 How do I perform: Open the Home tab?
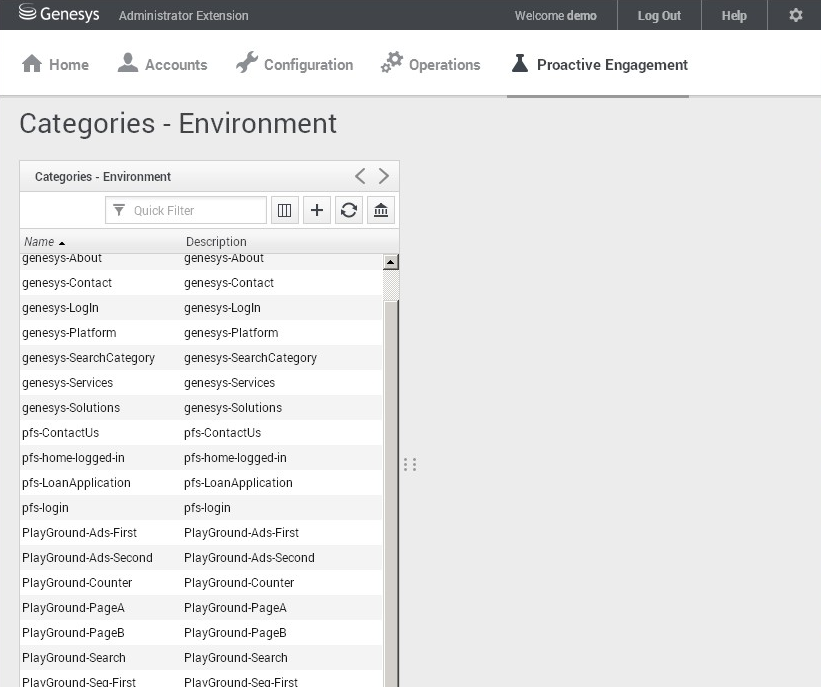(55, 64)
